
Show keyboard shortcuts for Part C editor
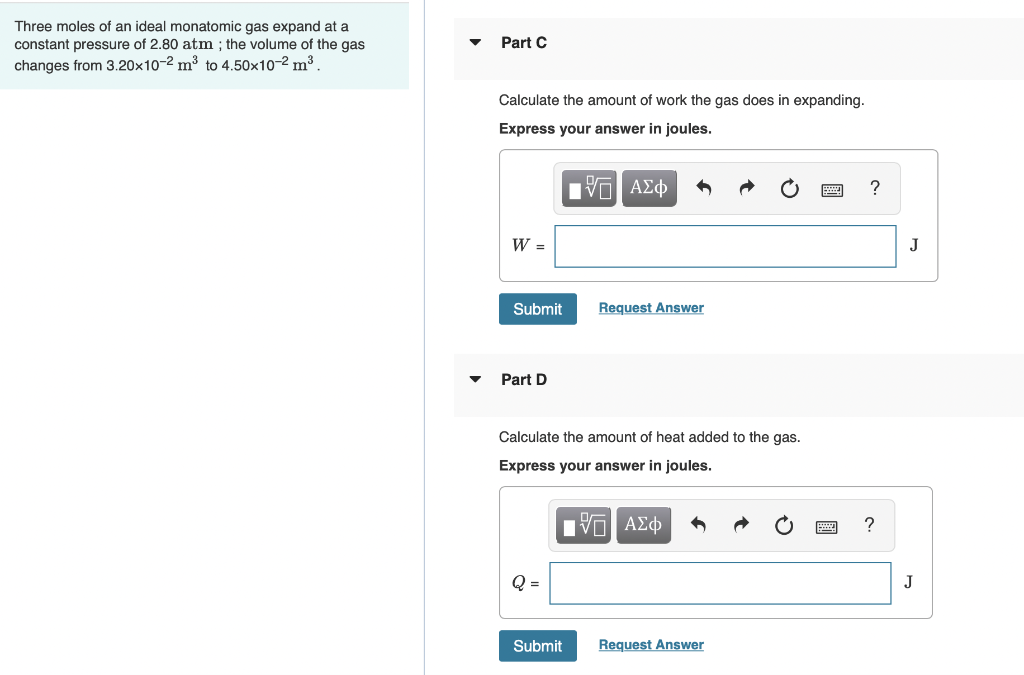pos(832,188)
